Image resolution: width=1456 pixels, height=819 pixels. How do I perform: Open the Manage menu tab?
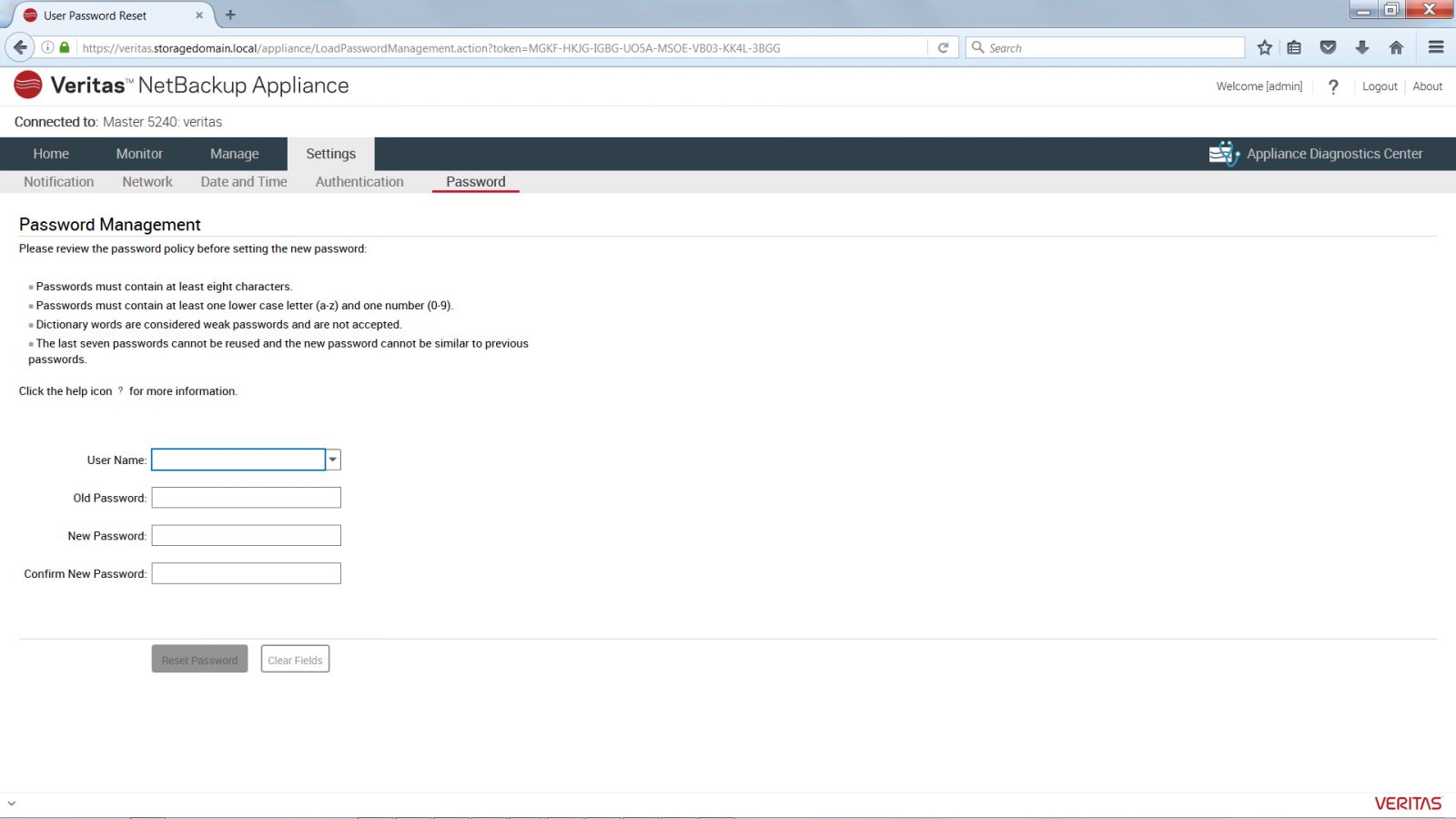point(235,154)
